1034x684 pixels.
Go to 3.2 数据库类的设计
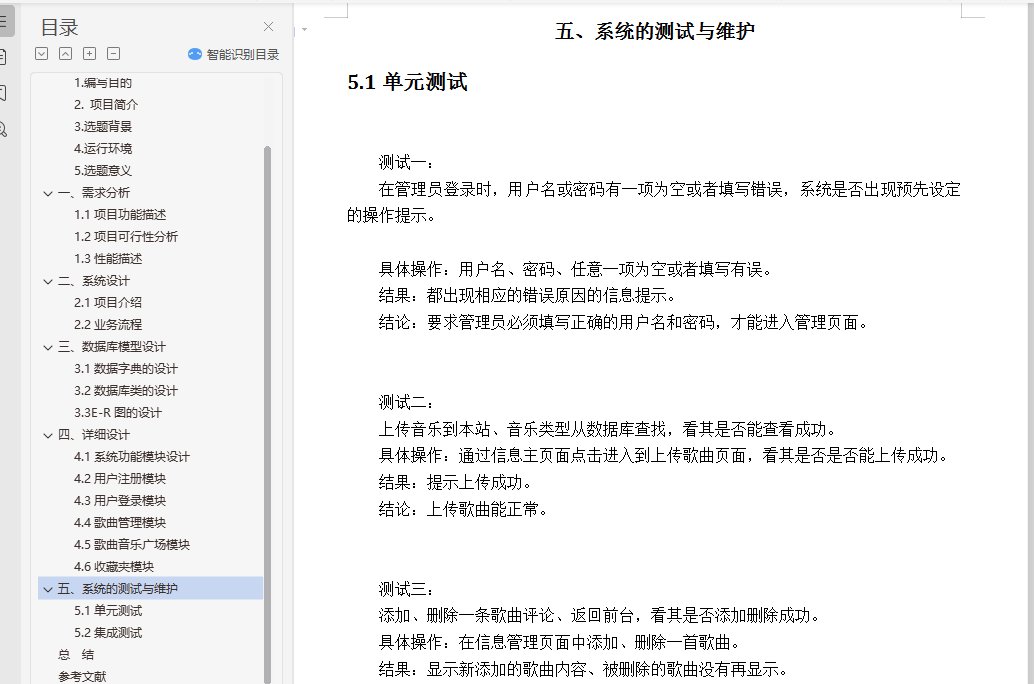tap(126, 390)
